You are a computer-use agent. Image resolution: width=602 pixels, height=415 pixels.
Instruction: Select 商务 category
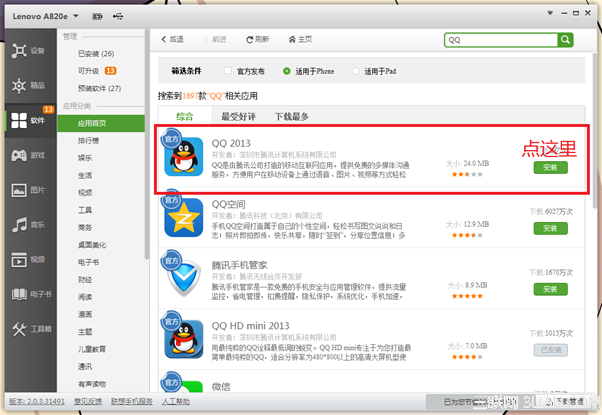click(85, 228)
